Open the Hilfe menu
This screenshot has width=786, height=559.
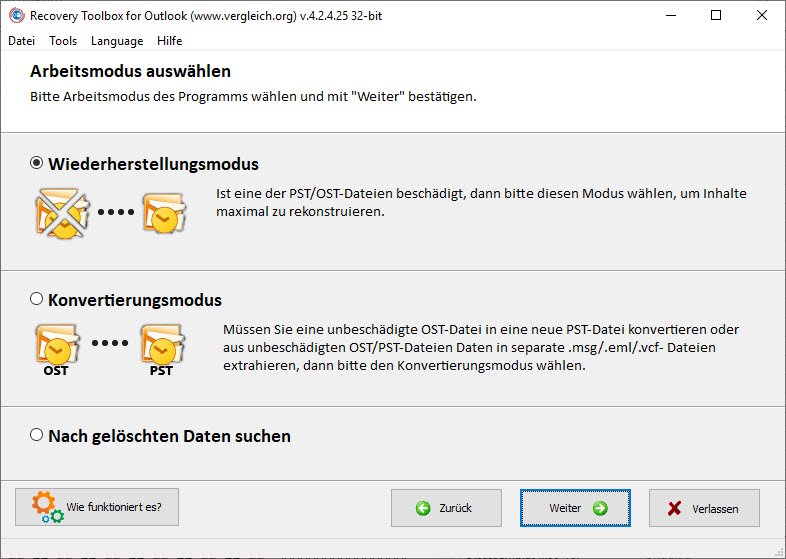pyautogui.click(x=169, y=41)
